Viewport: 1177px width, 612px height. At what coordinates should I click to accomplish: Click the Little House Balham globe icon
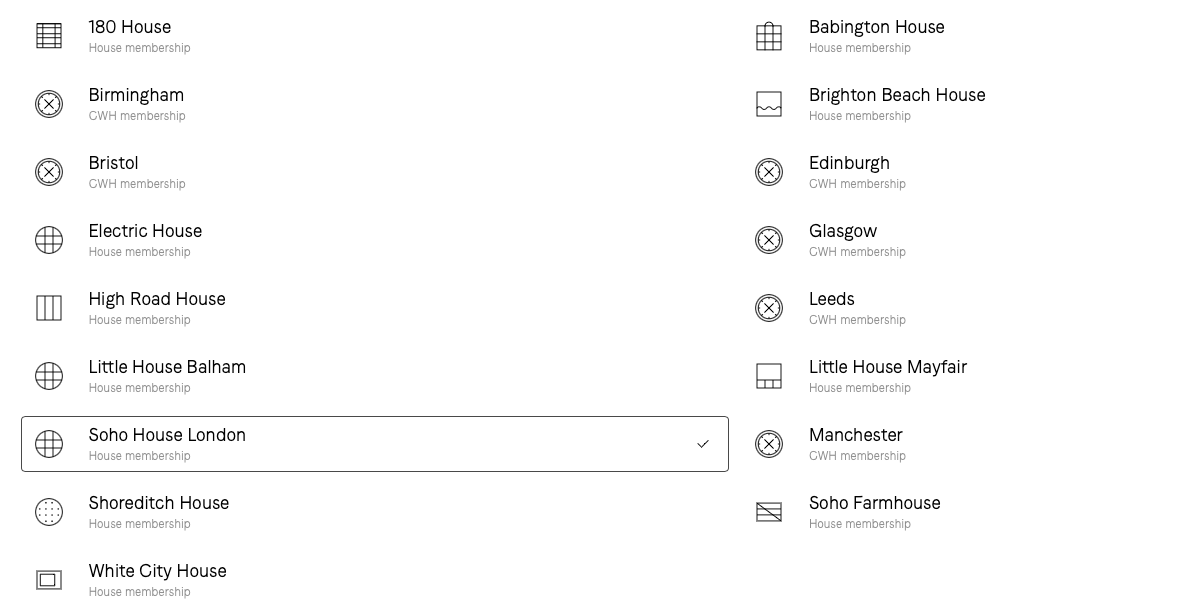[49, 376]
